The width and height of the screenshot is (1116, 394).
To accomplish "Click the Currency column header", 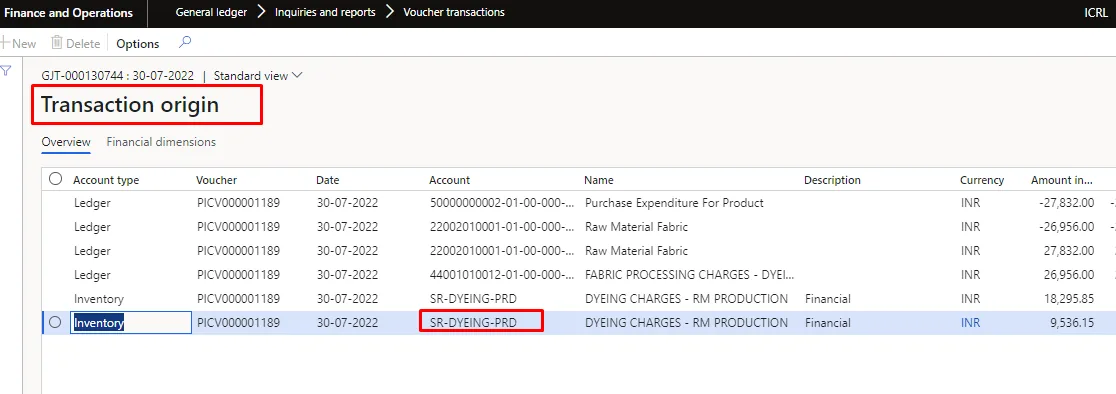I will (981, 180).
